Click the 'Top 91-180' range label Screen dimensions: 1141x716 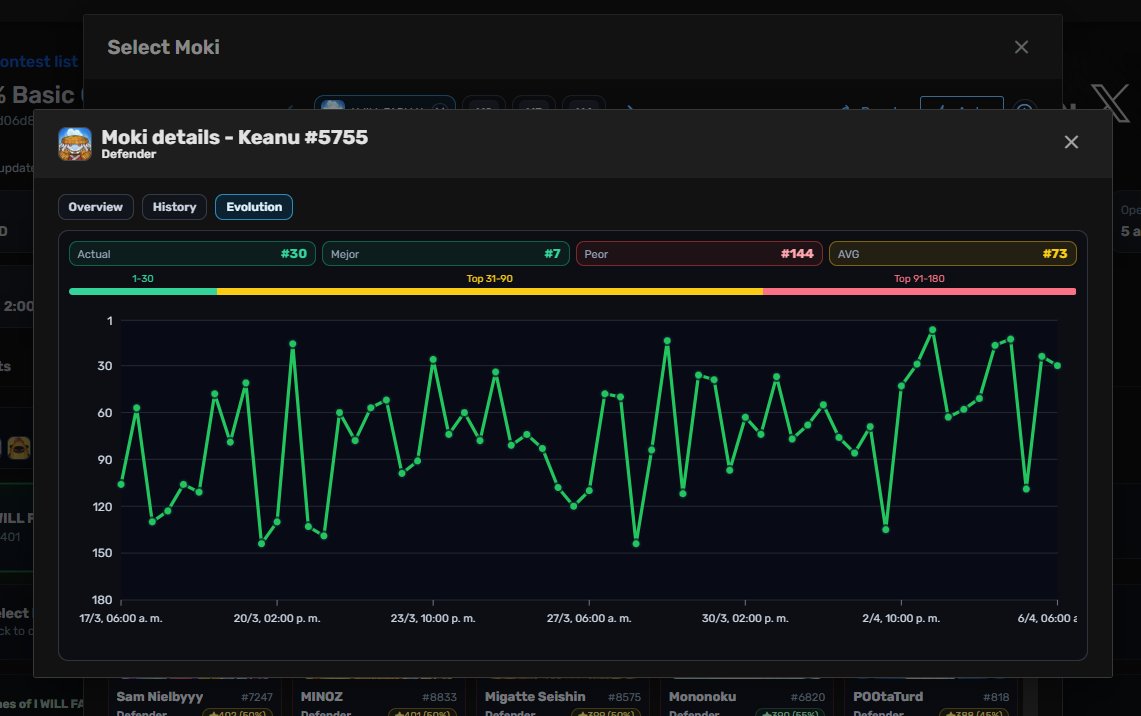pyautogui.click(x=920, y=279)
